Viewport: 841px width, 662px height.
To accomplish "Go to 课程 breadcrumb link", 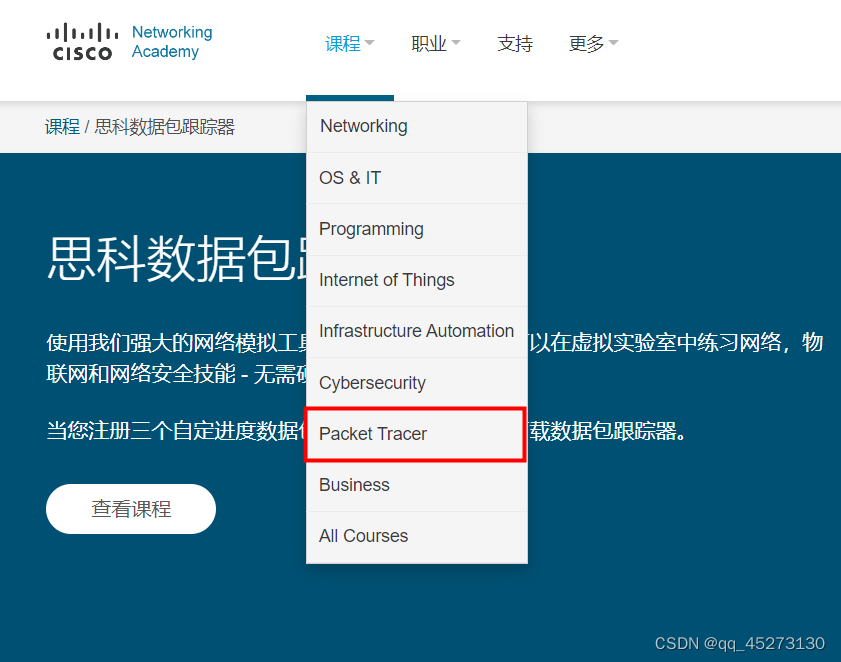I will (62, 127).
